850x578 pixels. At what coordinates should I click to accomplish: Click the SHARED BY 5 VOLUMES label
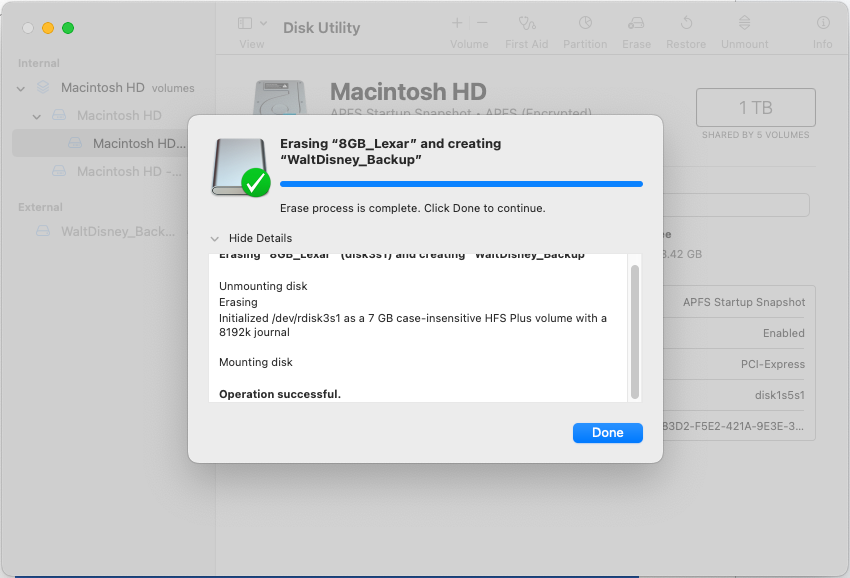(x=756, y=135)
